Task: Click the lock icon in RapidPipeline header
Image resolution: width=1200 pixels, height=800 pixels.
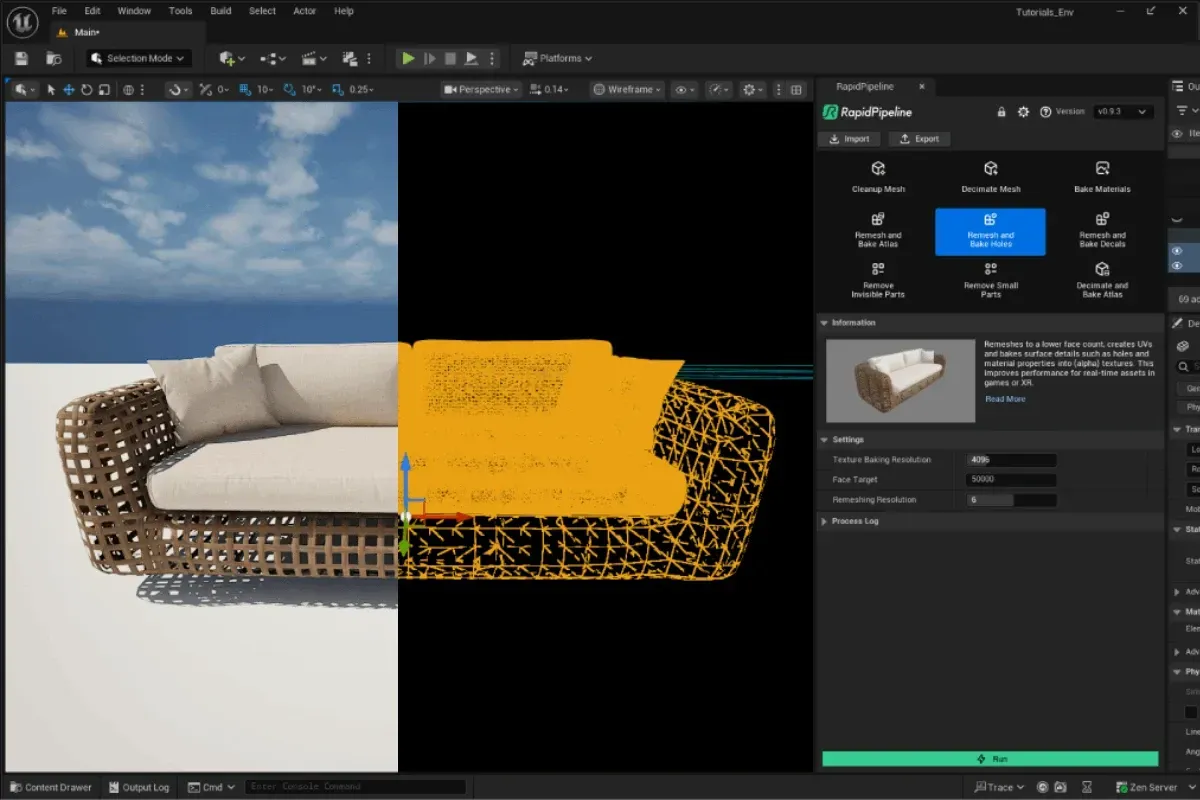Action: point(1001,112)
